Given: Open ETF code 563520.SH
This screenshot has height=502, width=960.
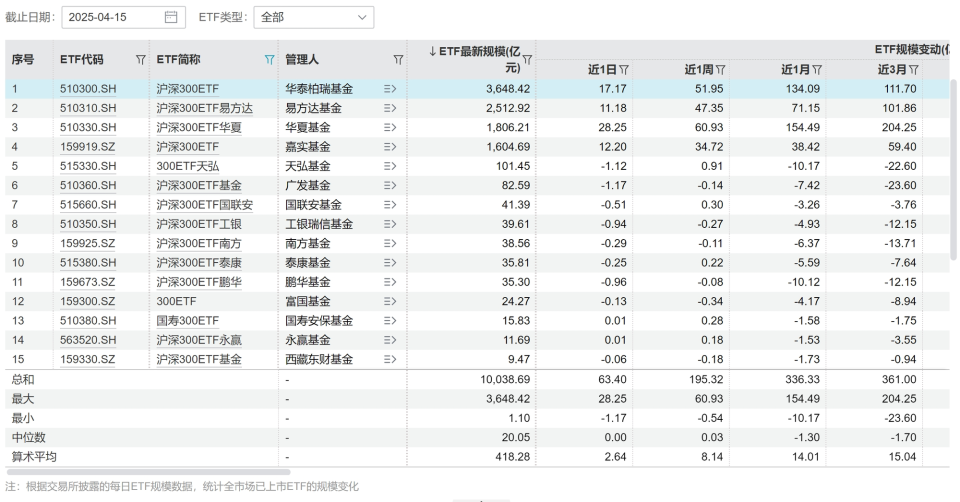Looking at the screenshot, I should [88, 340].
